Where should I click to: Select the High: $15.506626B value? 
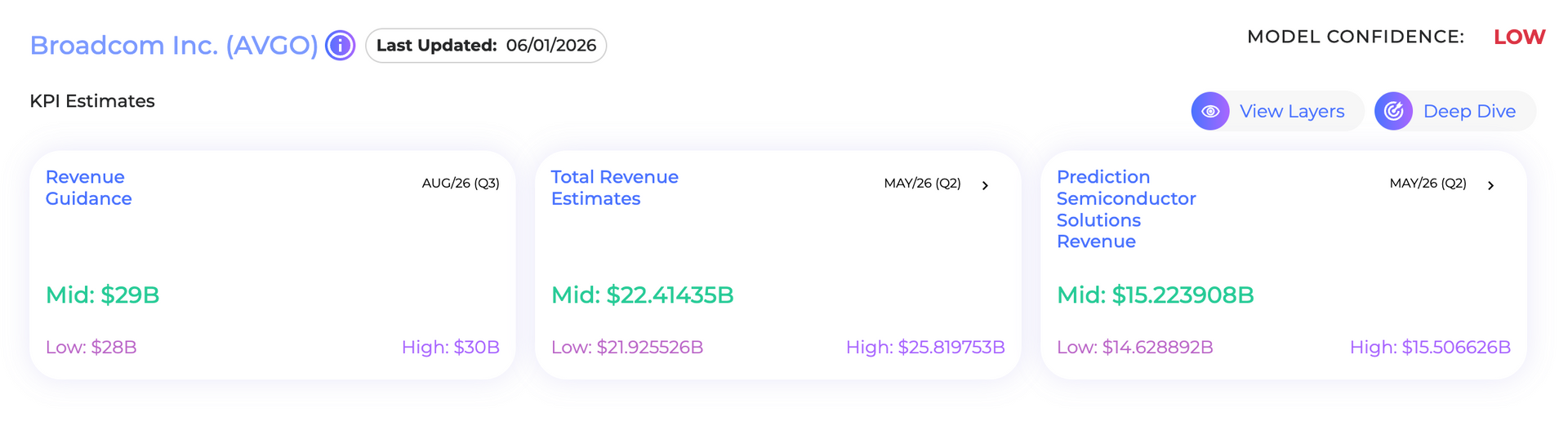click(1430, 347)
